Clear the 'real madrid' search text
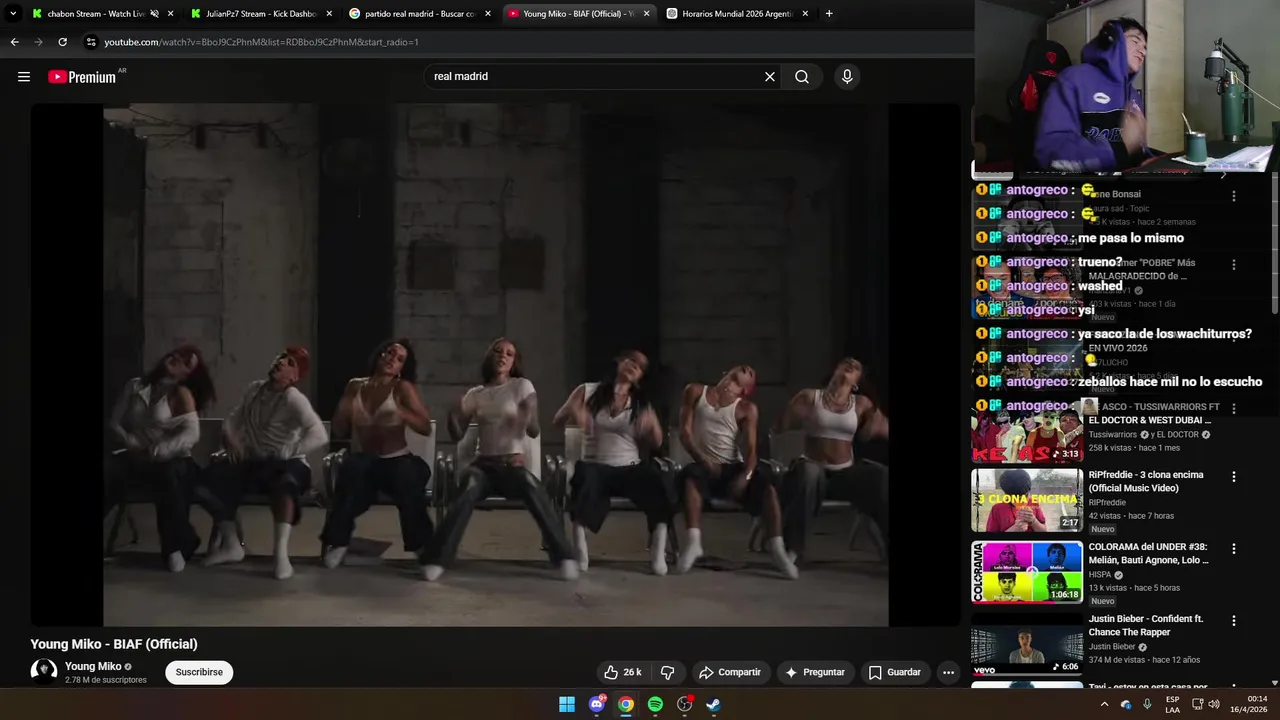The image size is (1280, 720). 770,77
